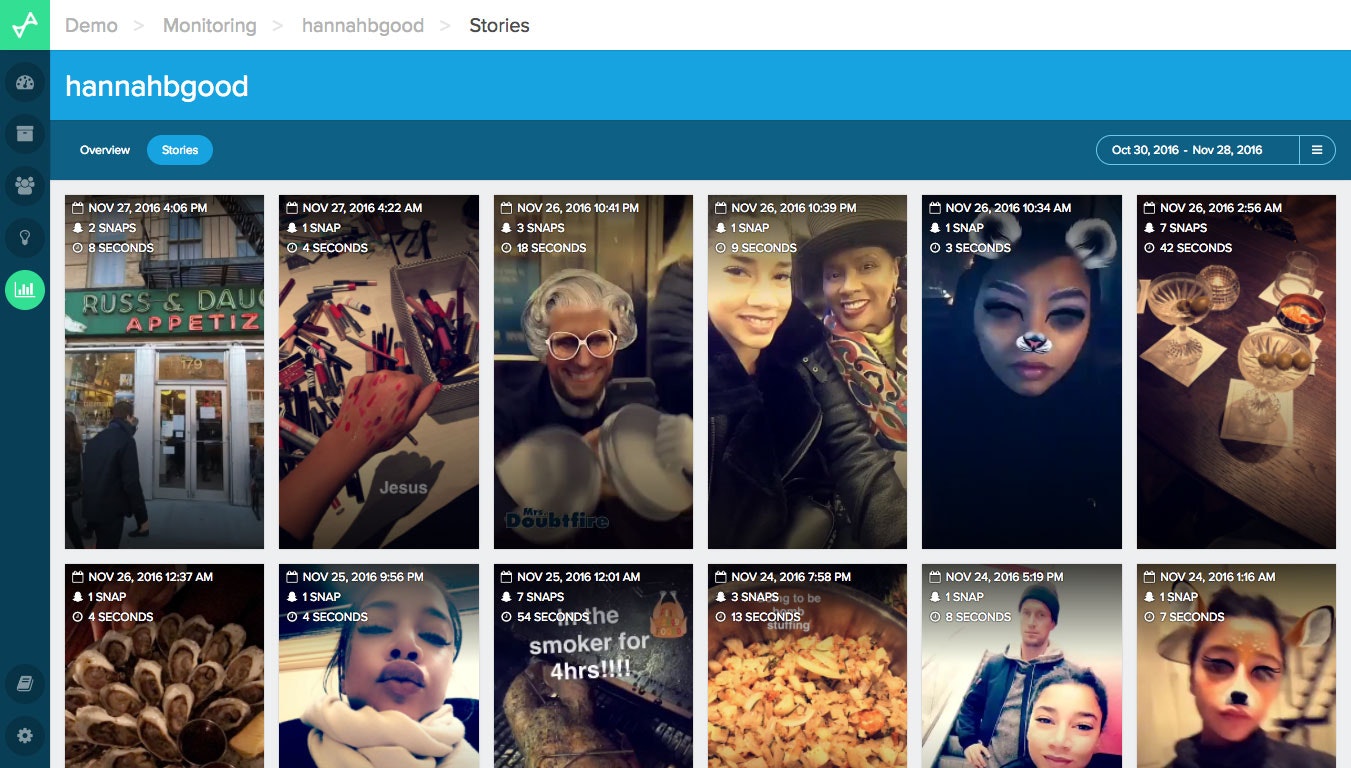Select the Stories tab
The image size is (1351, 768).
click(x=180, y=150)
